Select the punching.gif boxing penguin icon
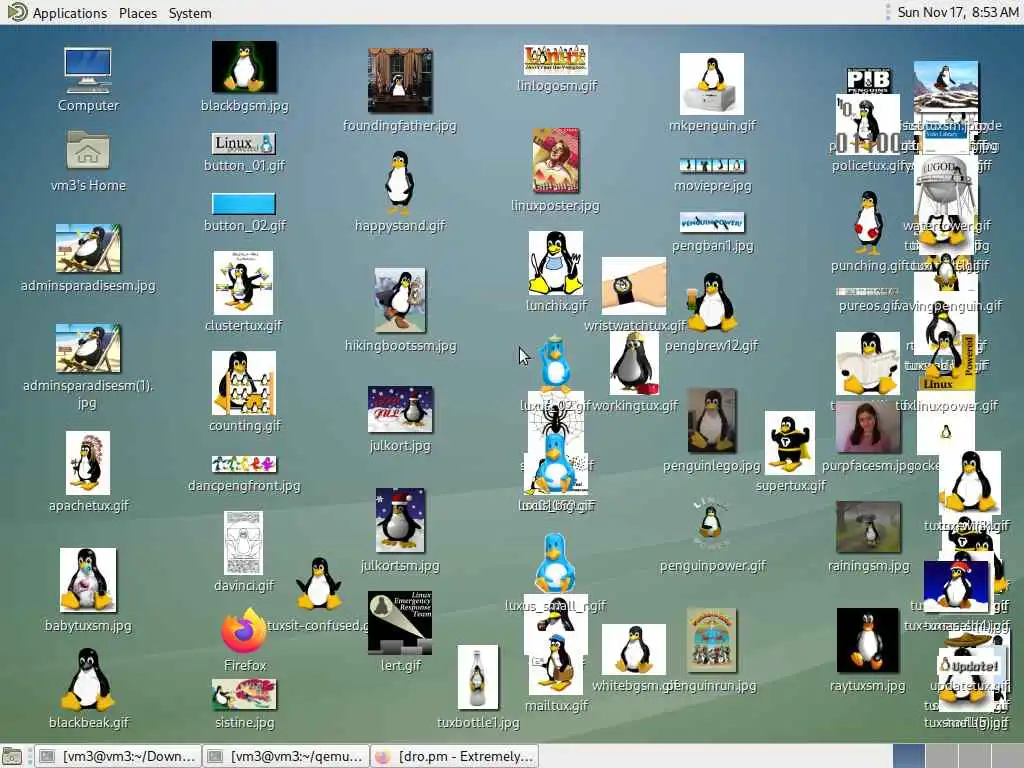Screen dimensions: 1024x768 867,223
